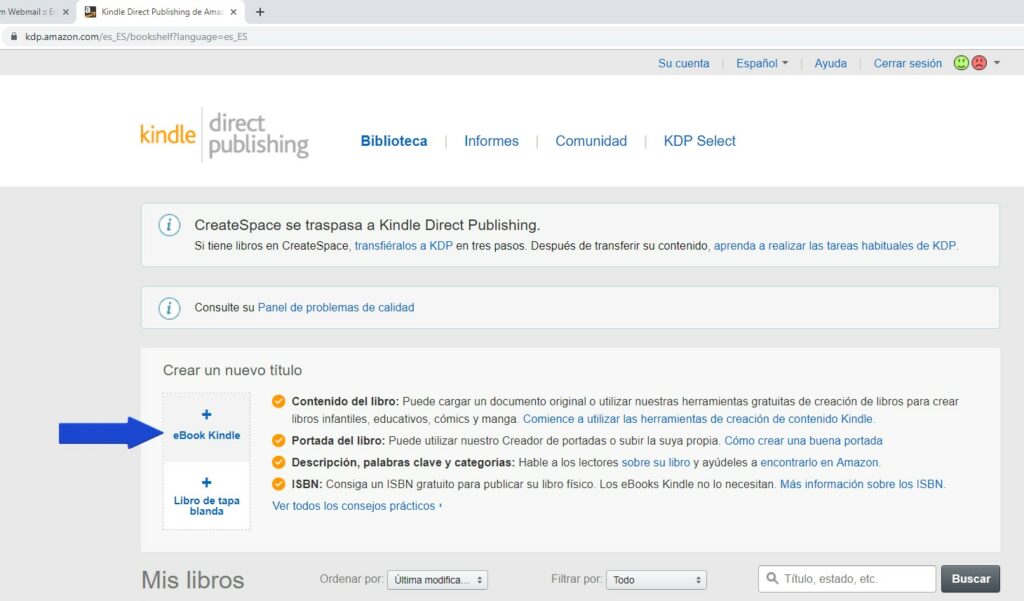1024x601 pixels.
Task: Open Panel de problemas de calidad link
Action: 336,308
